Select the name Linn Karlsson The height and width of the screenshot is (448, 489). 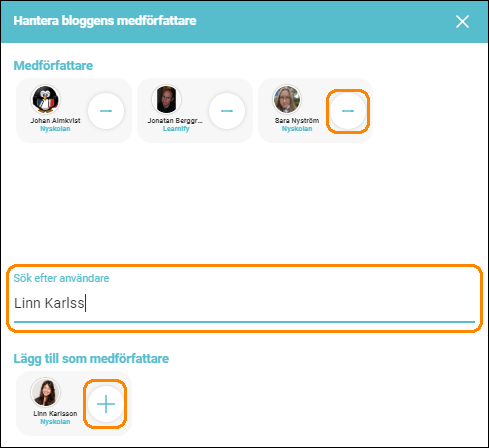point(55,413)
